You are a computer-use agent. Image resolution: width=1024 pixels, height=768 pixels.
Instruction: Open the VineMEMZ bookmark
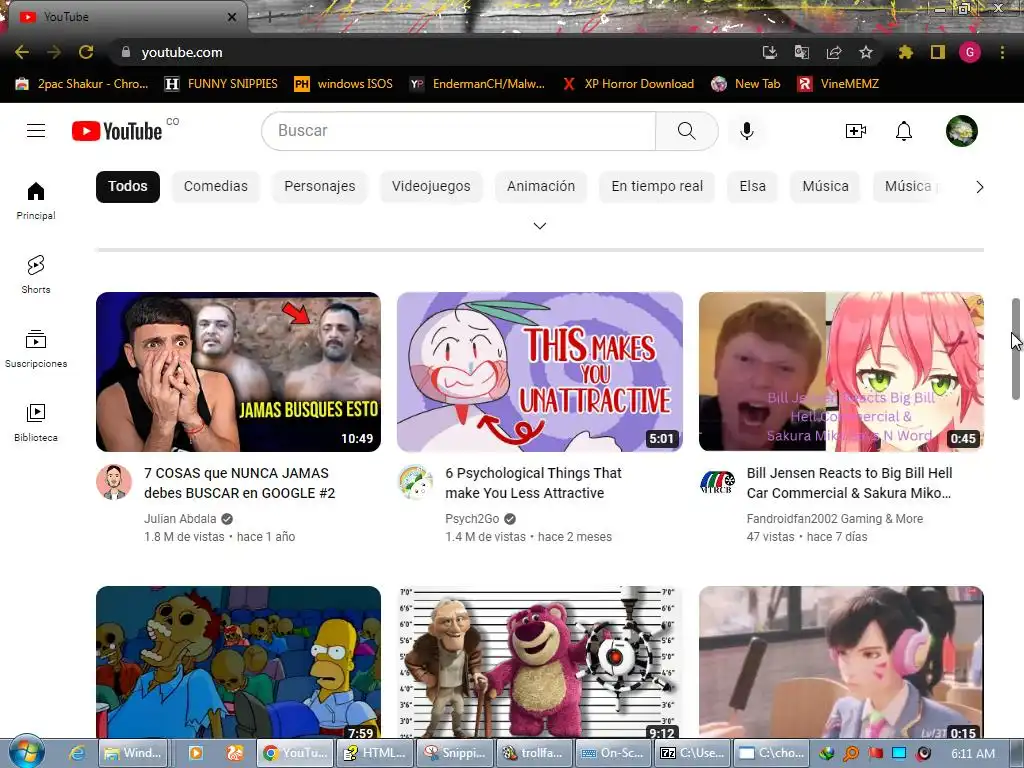pos(839,84)
